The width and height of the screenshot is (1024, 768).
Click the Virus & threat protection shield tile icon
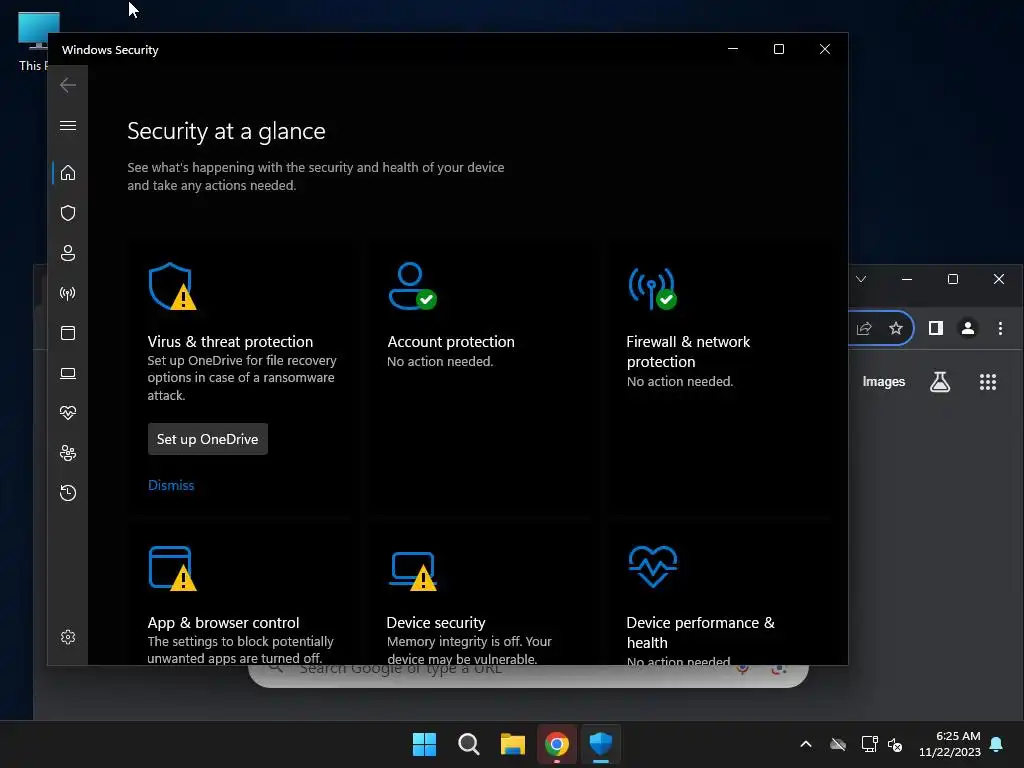(172, 286)
